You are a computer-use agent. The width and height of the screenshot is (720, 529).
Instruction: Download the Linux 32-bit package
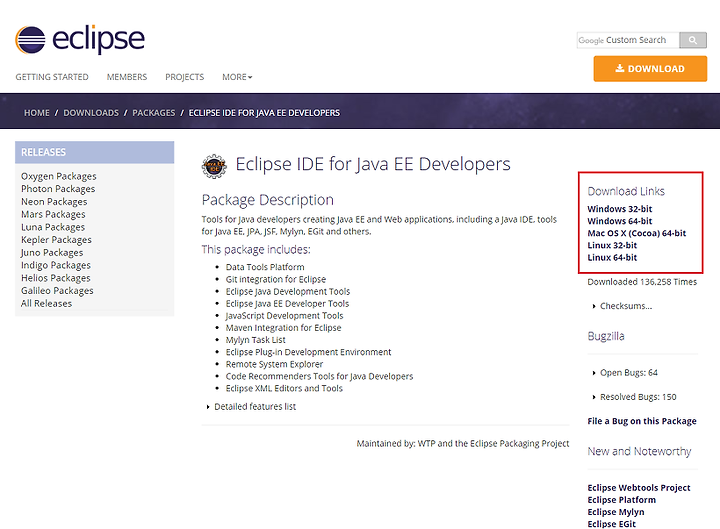pos(612,246)
